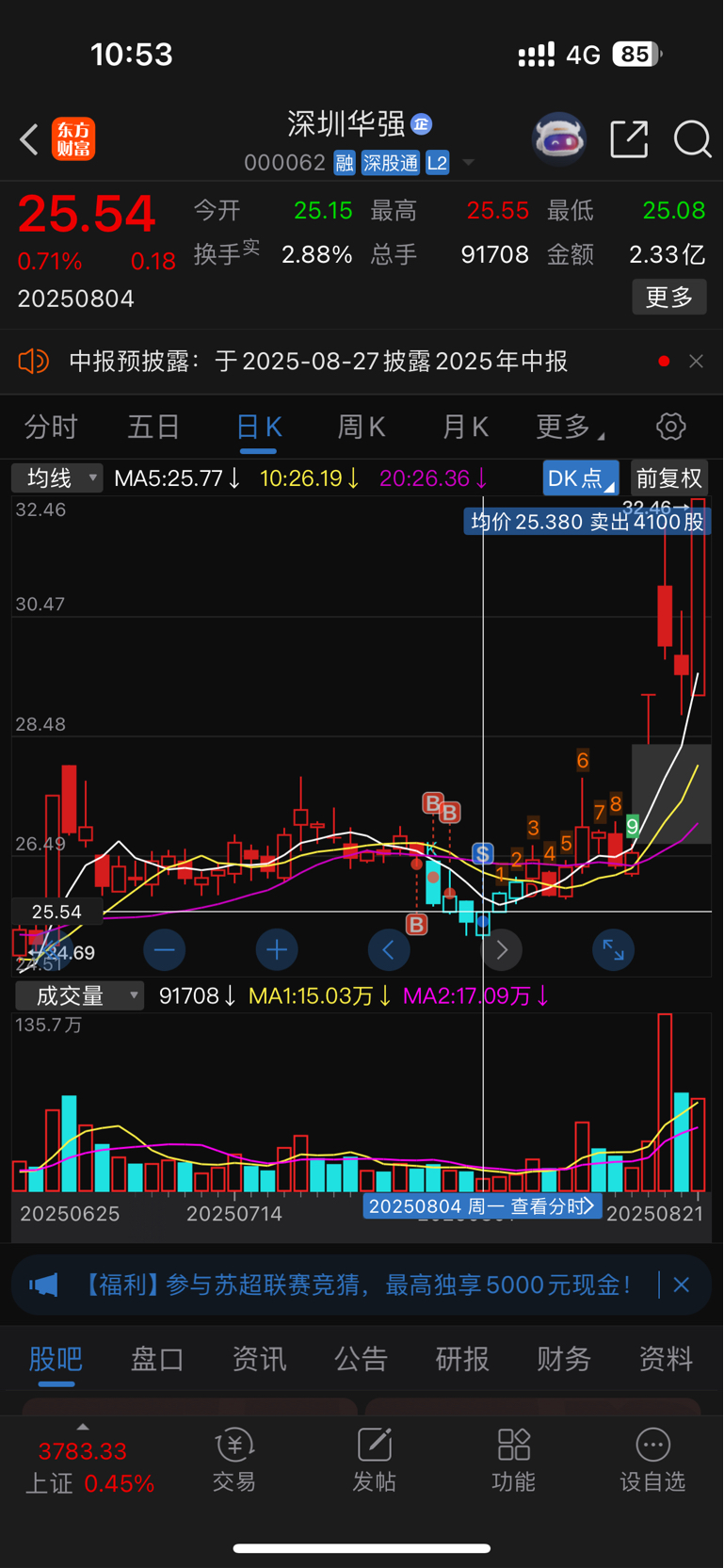This screenshot has width=724, height=1568.
Task: Tap the megaphone promo icon
Action: 43,1285
